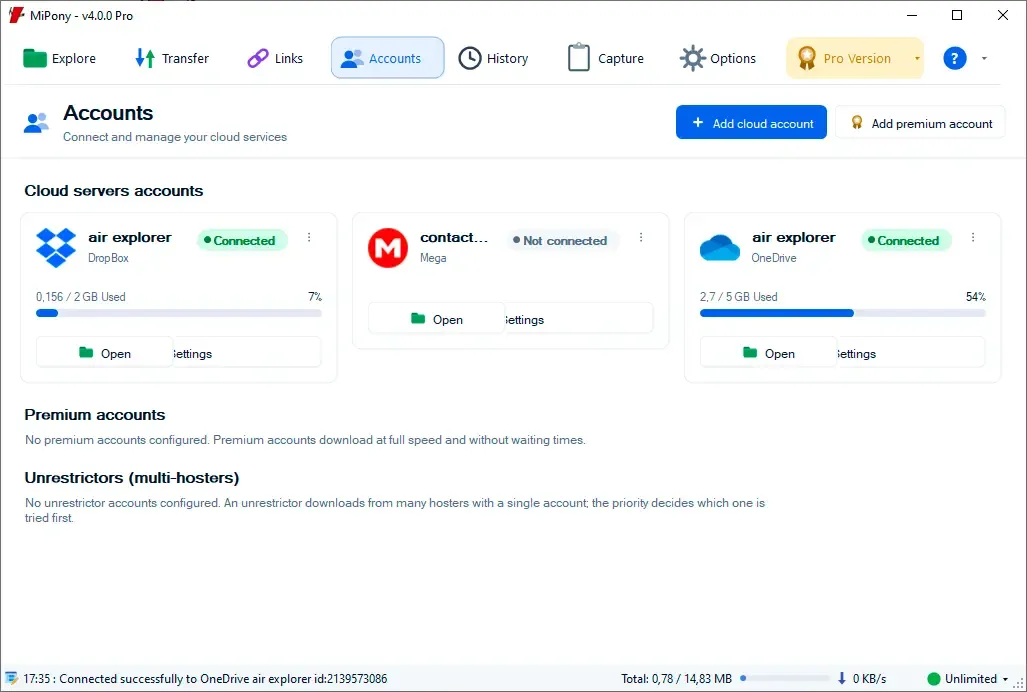Viewport: 1027px width, 692px height.
Task: Open the History tab
Action: tap(493, 58)
